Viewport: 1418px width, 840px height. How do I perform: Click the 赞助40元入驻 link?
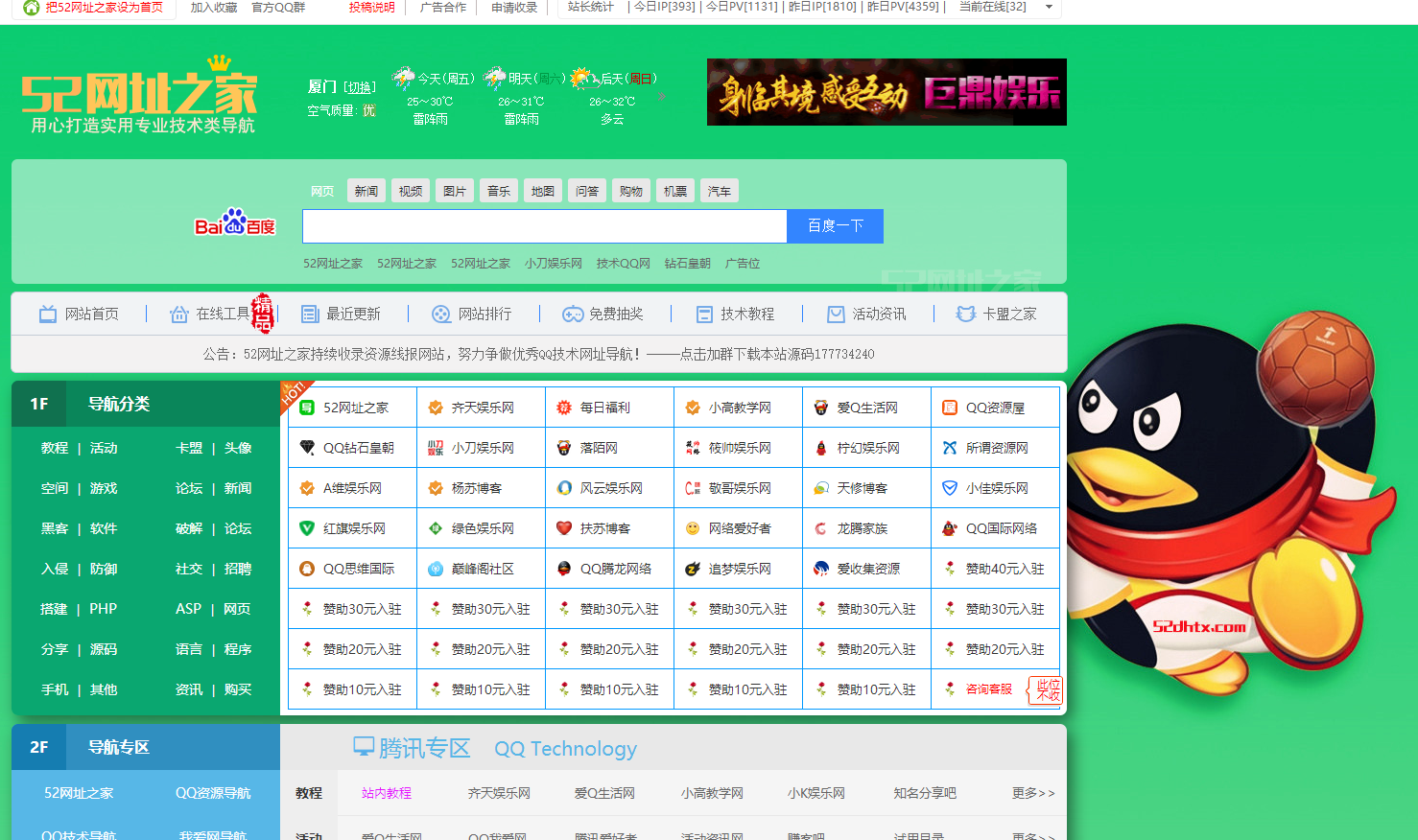pyautogui.click(x=1005, y=569)
